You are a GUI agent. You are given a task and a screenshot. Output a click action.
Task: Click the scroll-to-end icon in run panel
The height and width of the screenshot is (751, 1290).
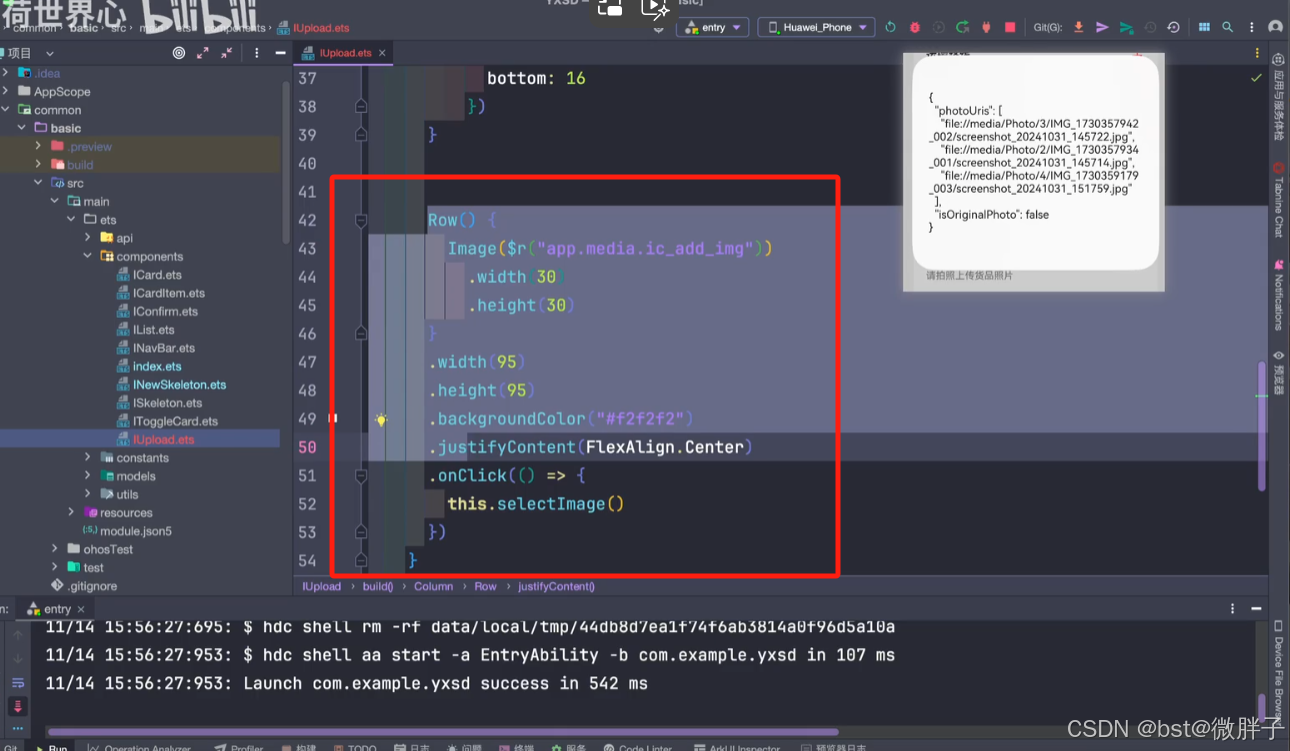click(x=17, y=706)
